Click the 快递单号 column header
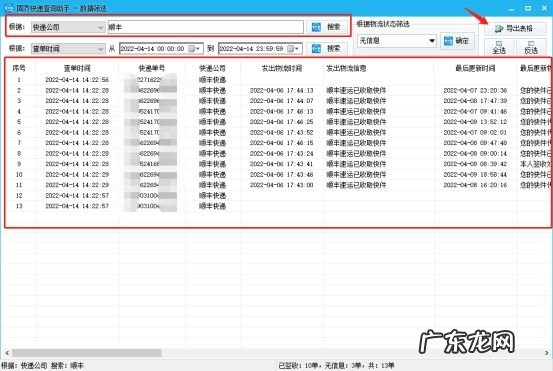Screen dimensions: 553x371 pos(152,68)
